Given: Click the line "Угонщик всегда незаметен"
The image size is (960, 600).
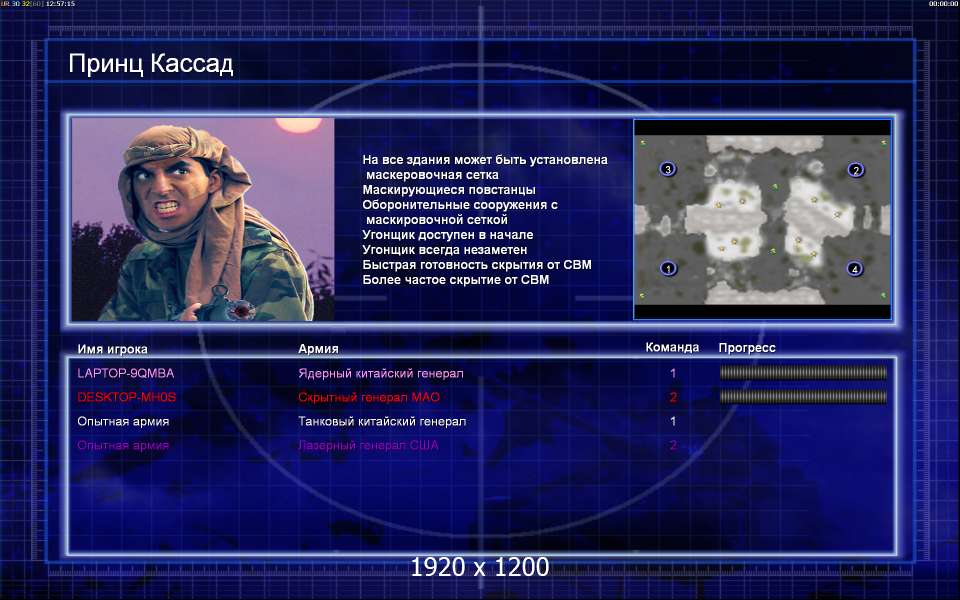Looking at the screenshot, I should [x=444, y=250].
